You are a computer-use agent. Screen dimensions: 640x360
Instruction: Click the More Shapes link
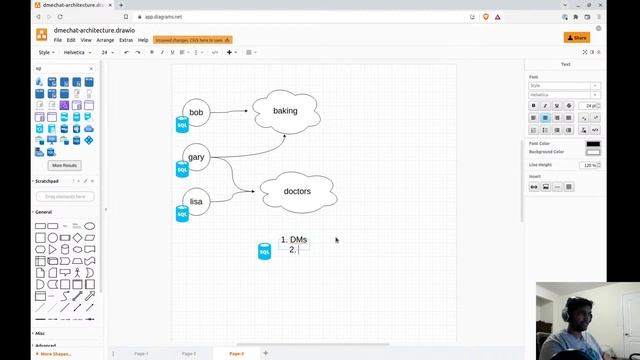pos(53,354)
